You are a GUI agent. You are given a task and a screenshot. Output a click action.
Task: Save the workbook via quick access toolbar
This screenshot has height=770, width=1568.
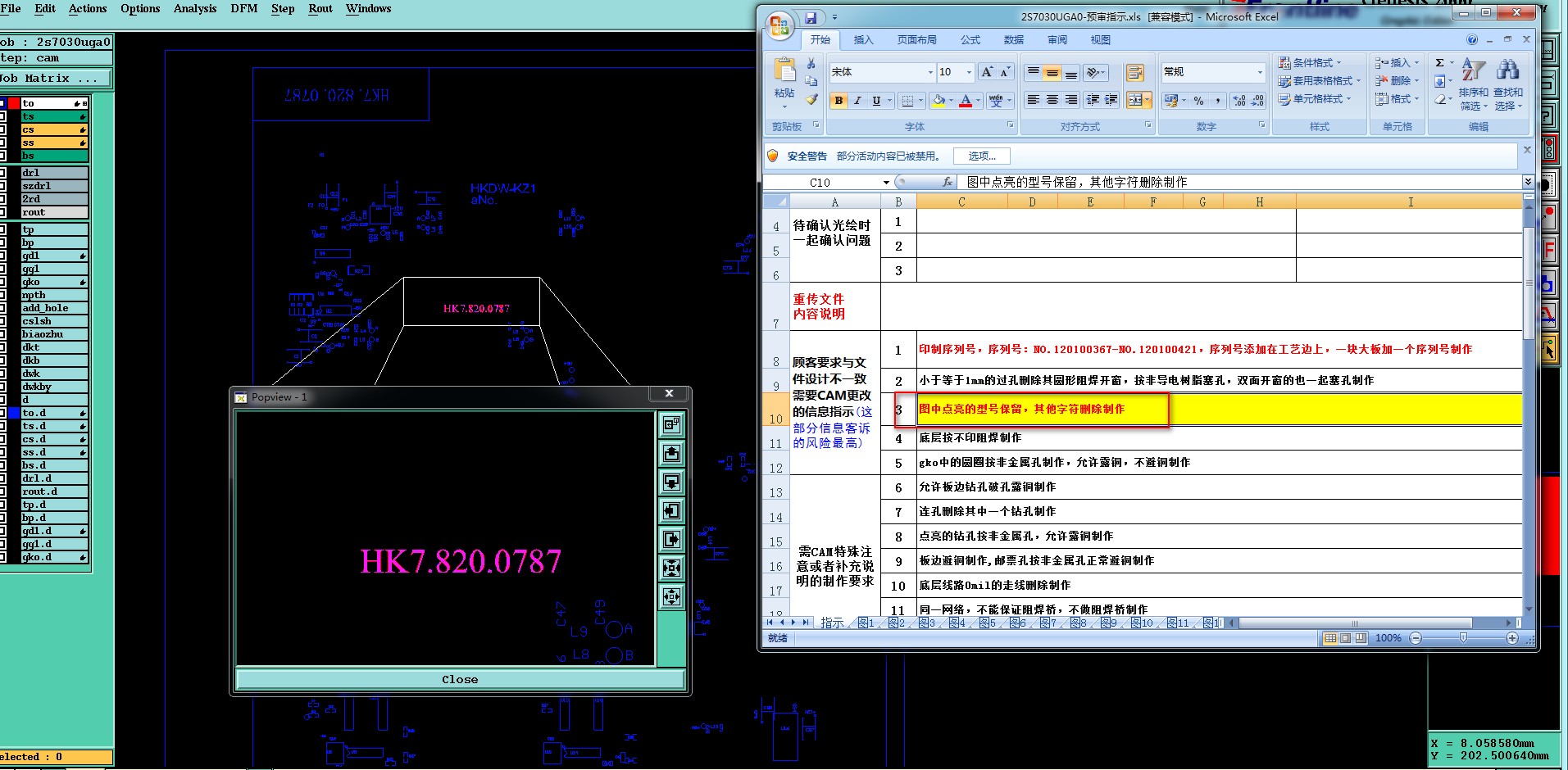(x=811, y=17)
